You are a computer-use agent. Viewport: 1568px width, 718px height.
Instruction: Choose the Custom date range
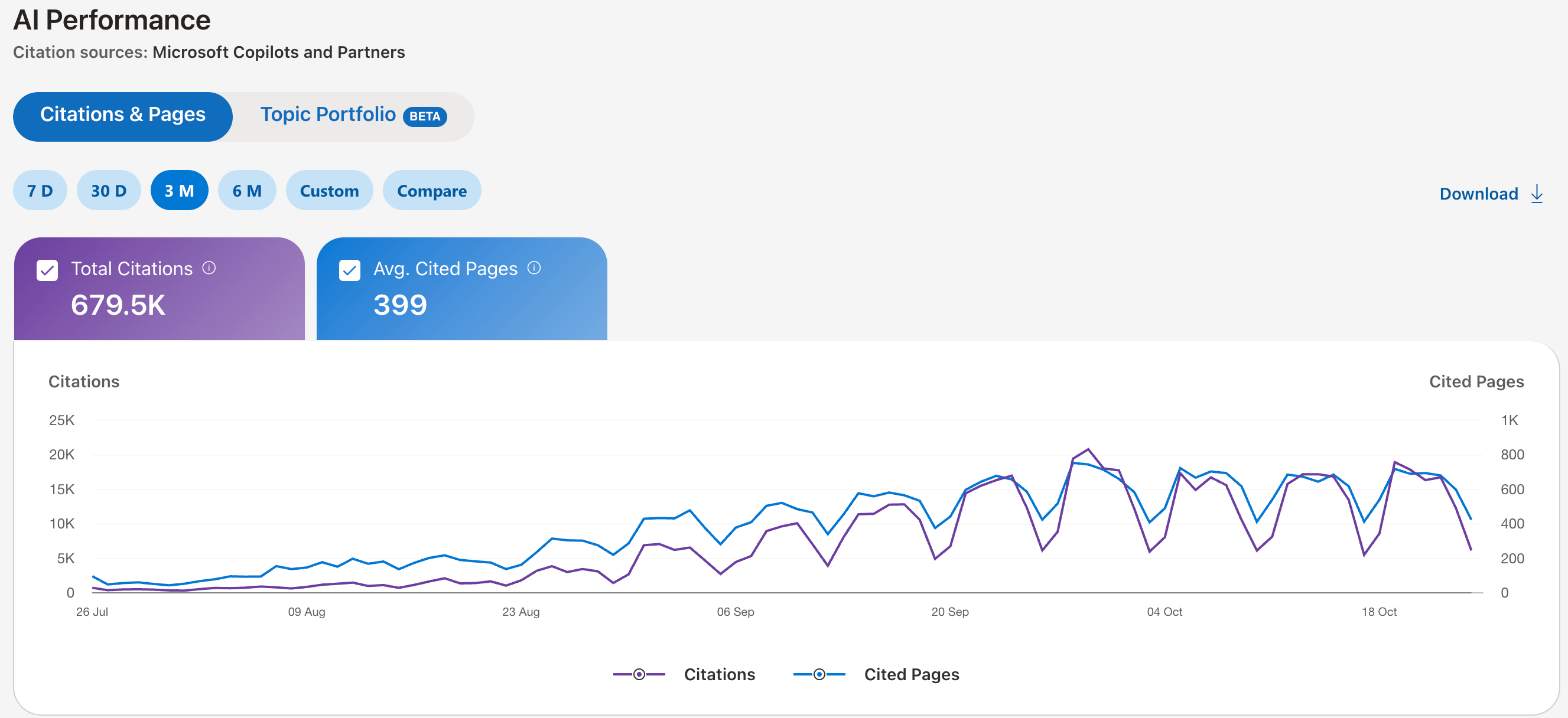tap(329, 191)
